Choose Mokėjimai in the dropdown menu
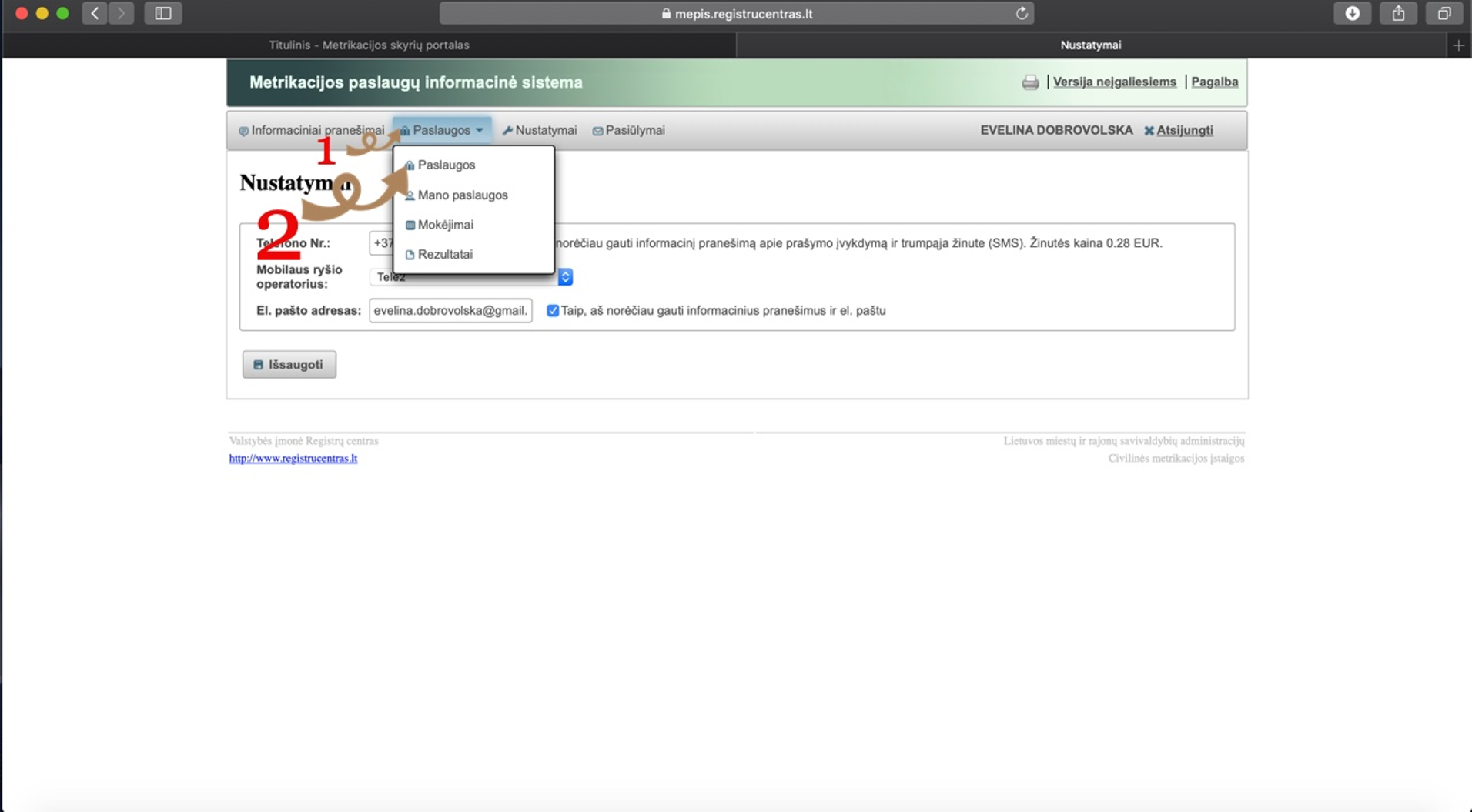Image resolution: width=1472 pixels, height=812 pixels. tap(445, 225)
